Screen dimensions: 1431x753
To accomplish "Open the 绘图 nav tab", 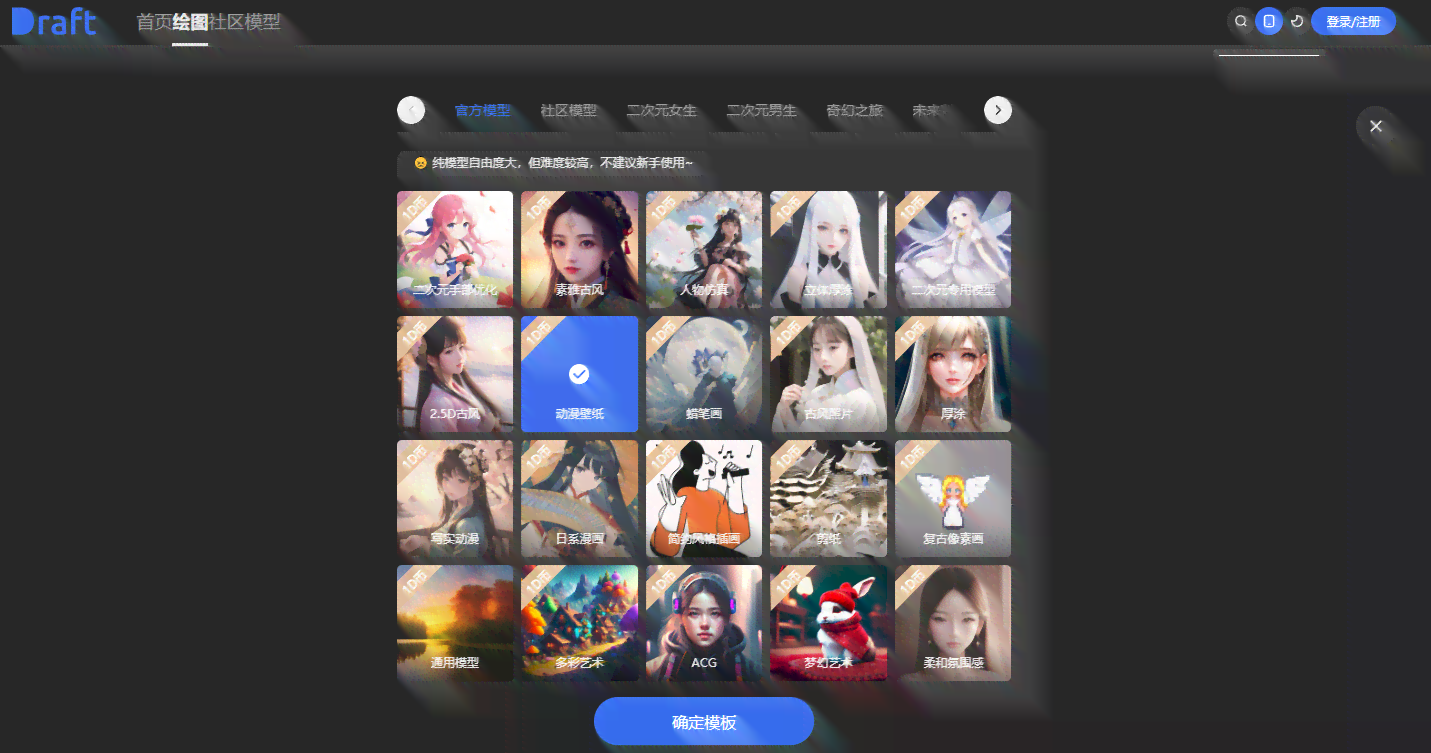I will click(x=190, y=22).
